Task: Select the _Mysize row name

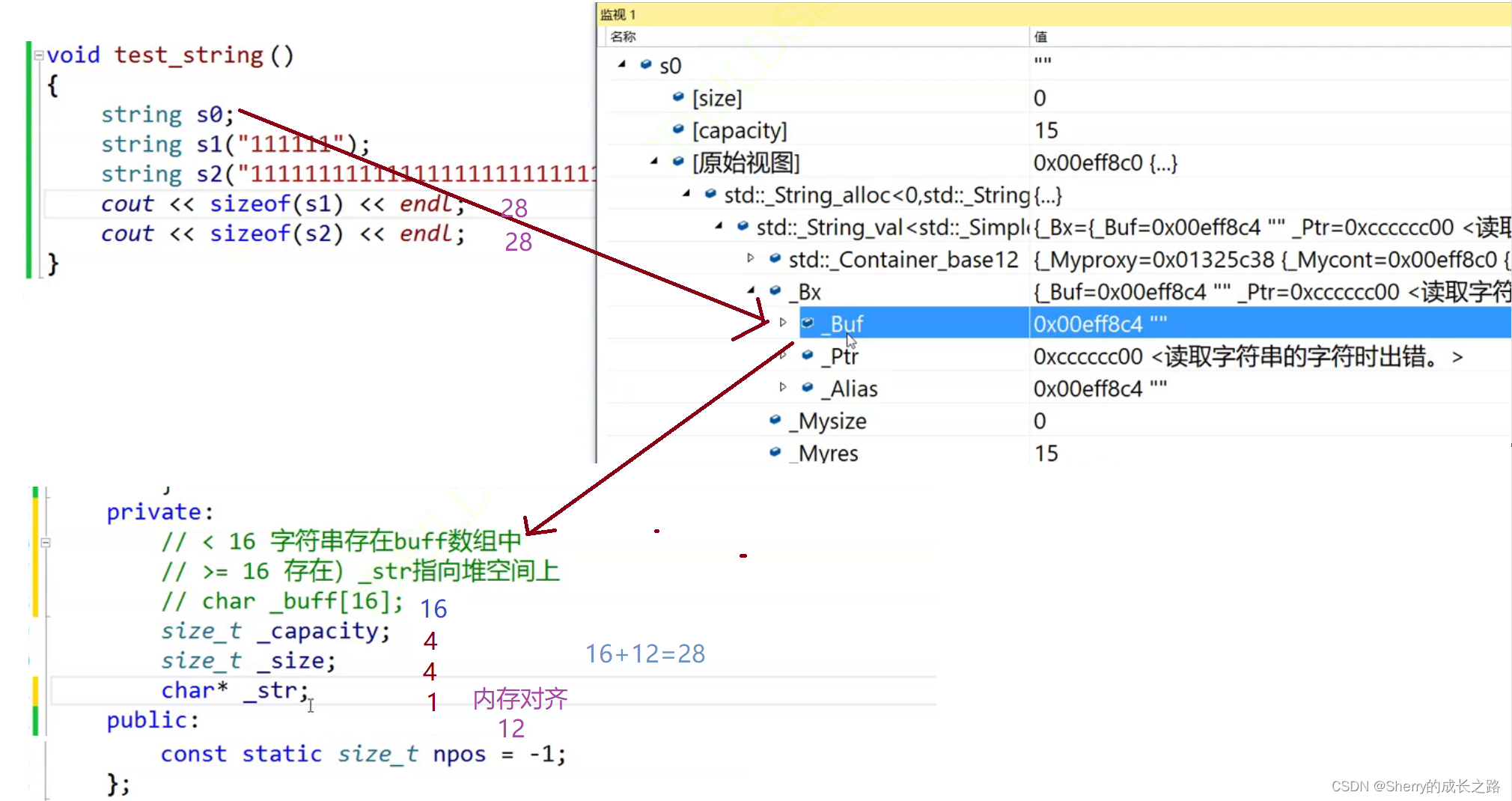Action: (x=828, y=421)
